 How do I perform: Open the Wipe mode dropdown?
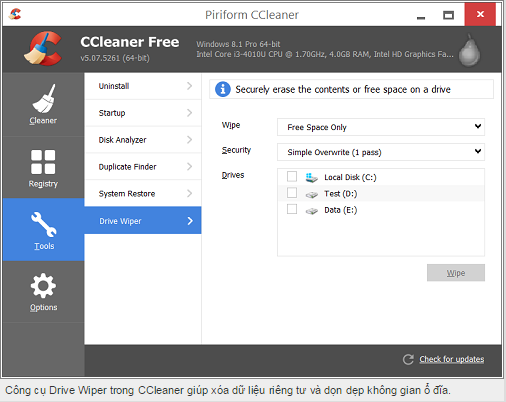(381, 127)
